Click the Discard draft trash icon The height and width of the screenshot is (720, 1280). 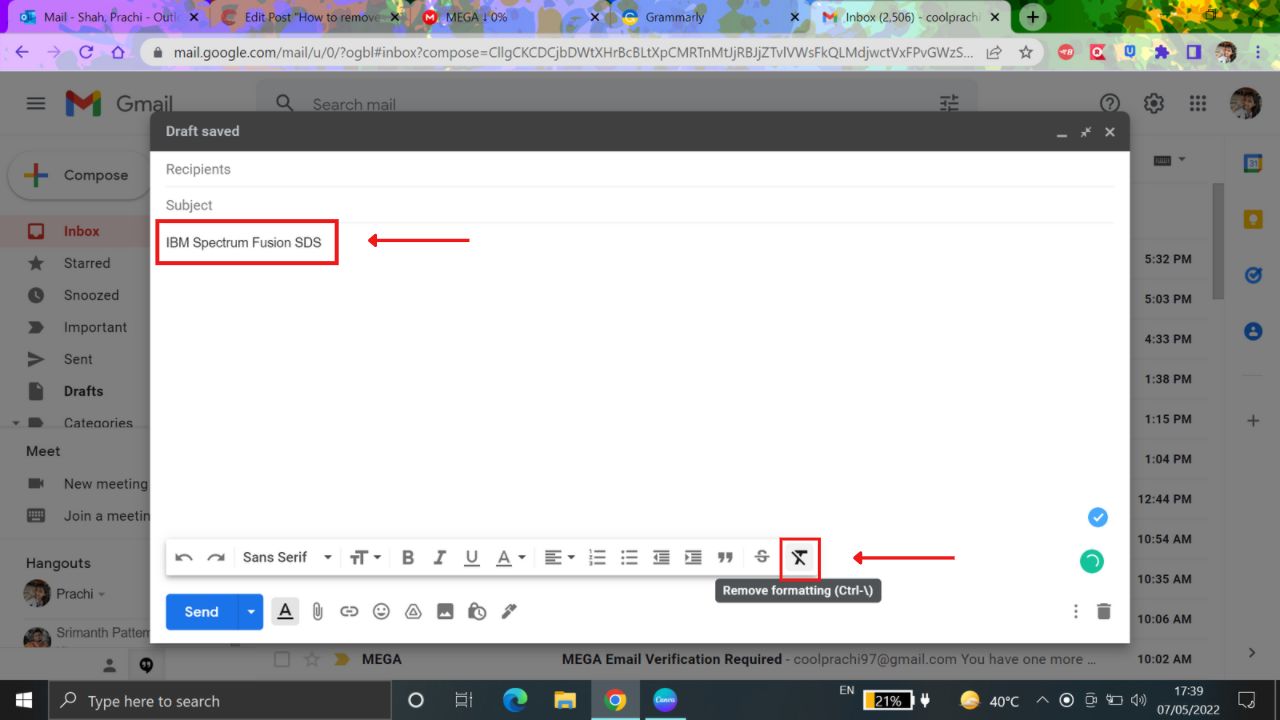[x=1104, y=611]
